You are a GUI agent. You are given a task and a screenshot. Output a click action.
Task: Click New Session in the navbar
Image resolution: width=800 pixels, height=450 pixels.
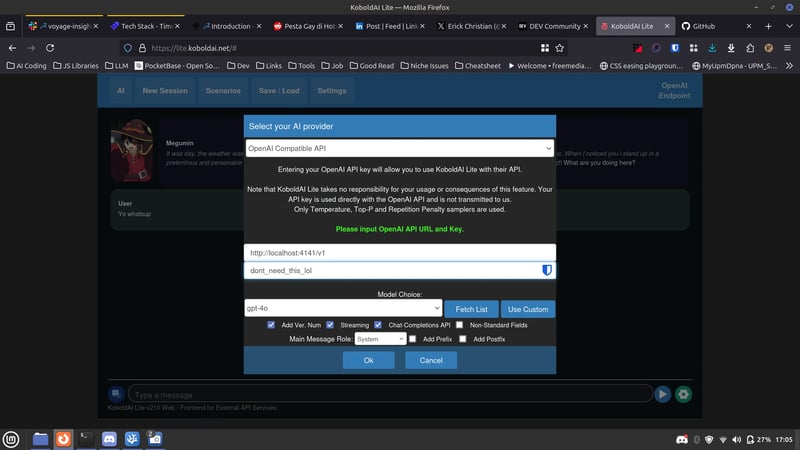click(x=165, y=91)
